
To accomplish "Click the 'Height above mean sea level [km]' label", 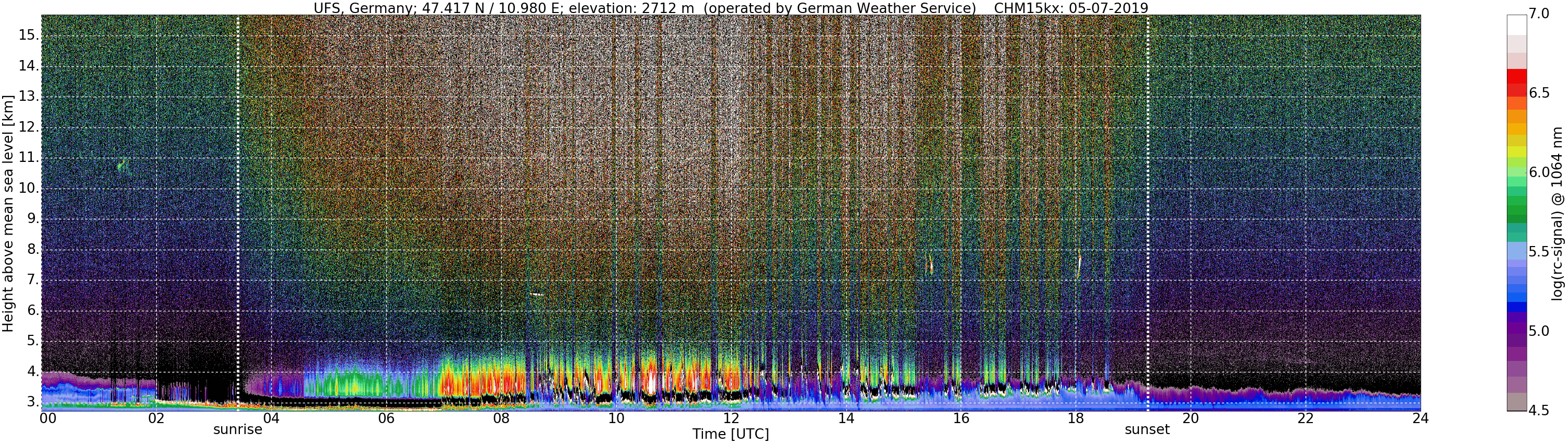I will [x=8, y=213].
